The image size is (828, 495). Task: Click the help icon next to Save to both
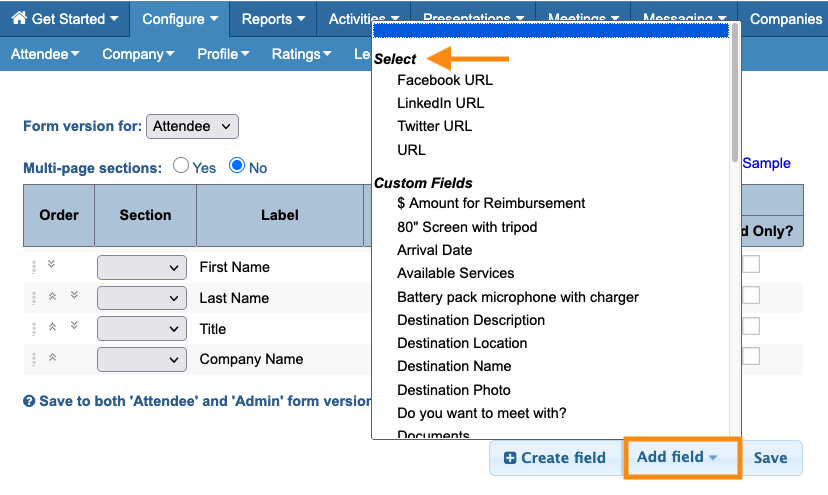(29, 401)
